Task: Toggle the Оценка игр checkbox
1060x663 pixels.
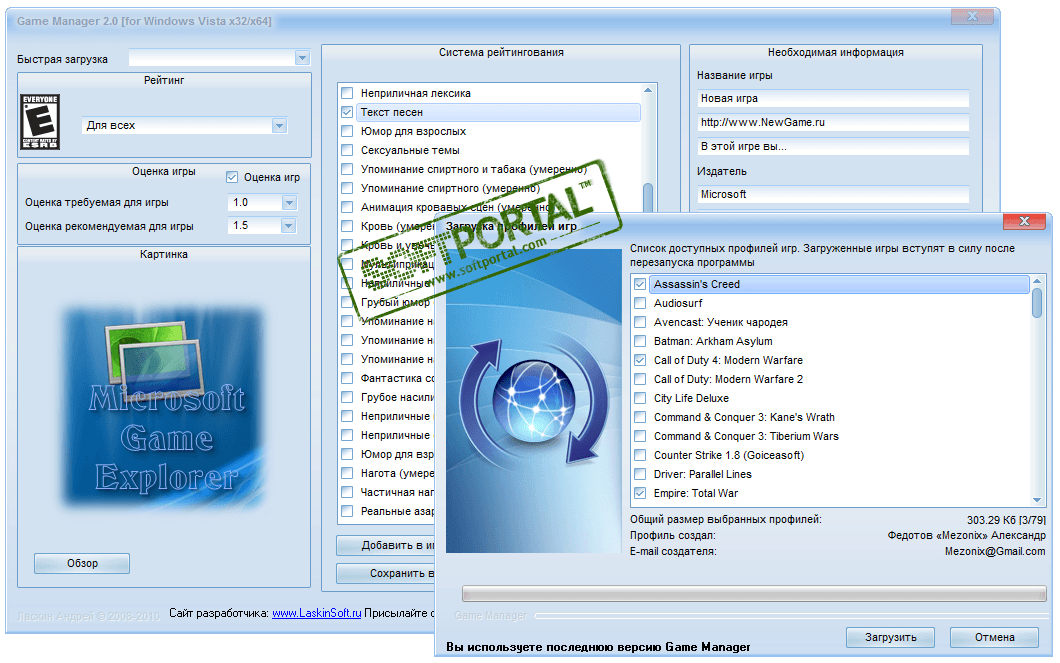Action: click(x=232, y=177)
